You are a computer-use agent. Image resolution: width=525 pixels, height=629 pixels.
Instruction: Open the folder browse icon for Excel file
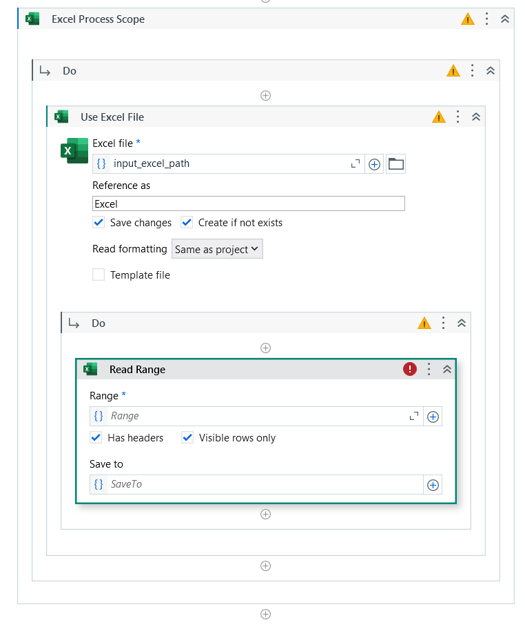[x=396, y=164]
